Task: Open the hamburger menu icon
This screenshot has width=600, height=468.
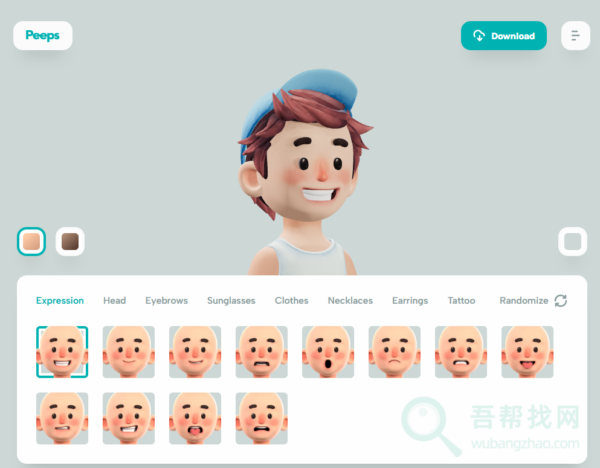Action: [575, 36]
